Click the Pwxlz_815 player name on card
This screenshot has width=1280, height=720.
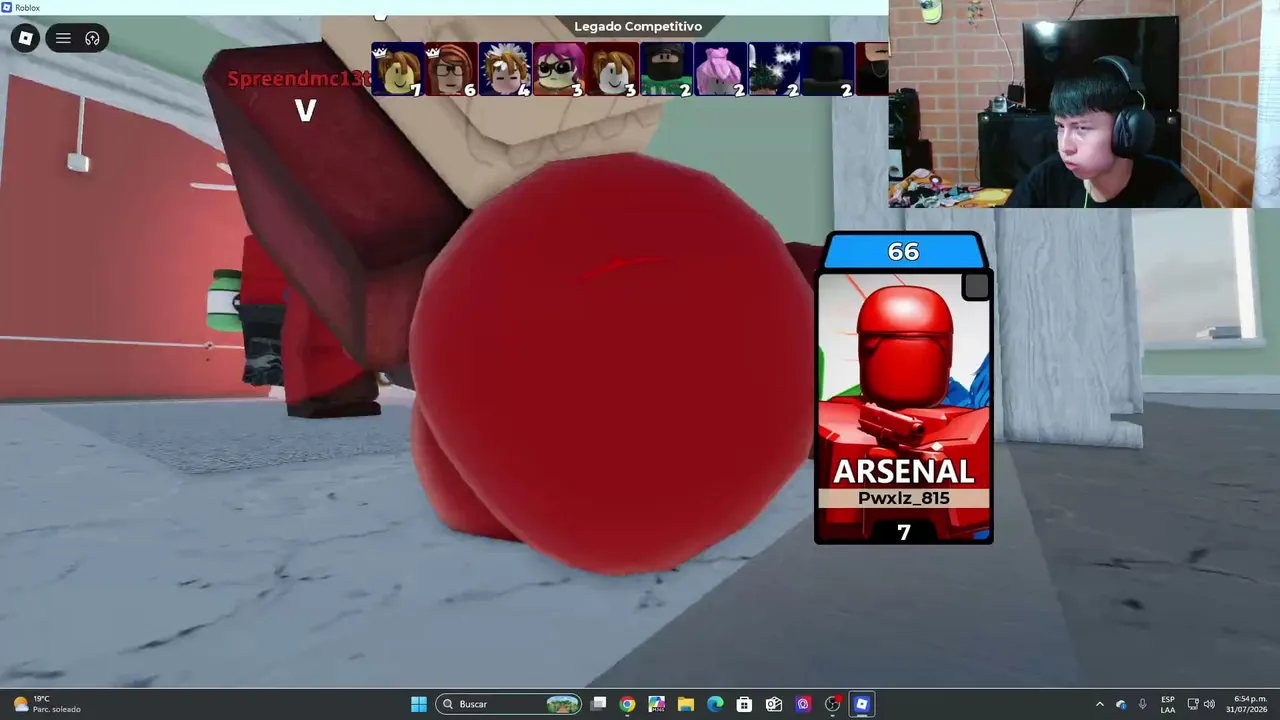pyautogui.click(x=904, y=498)
